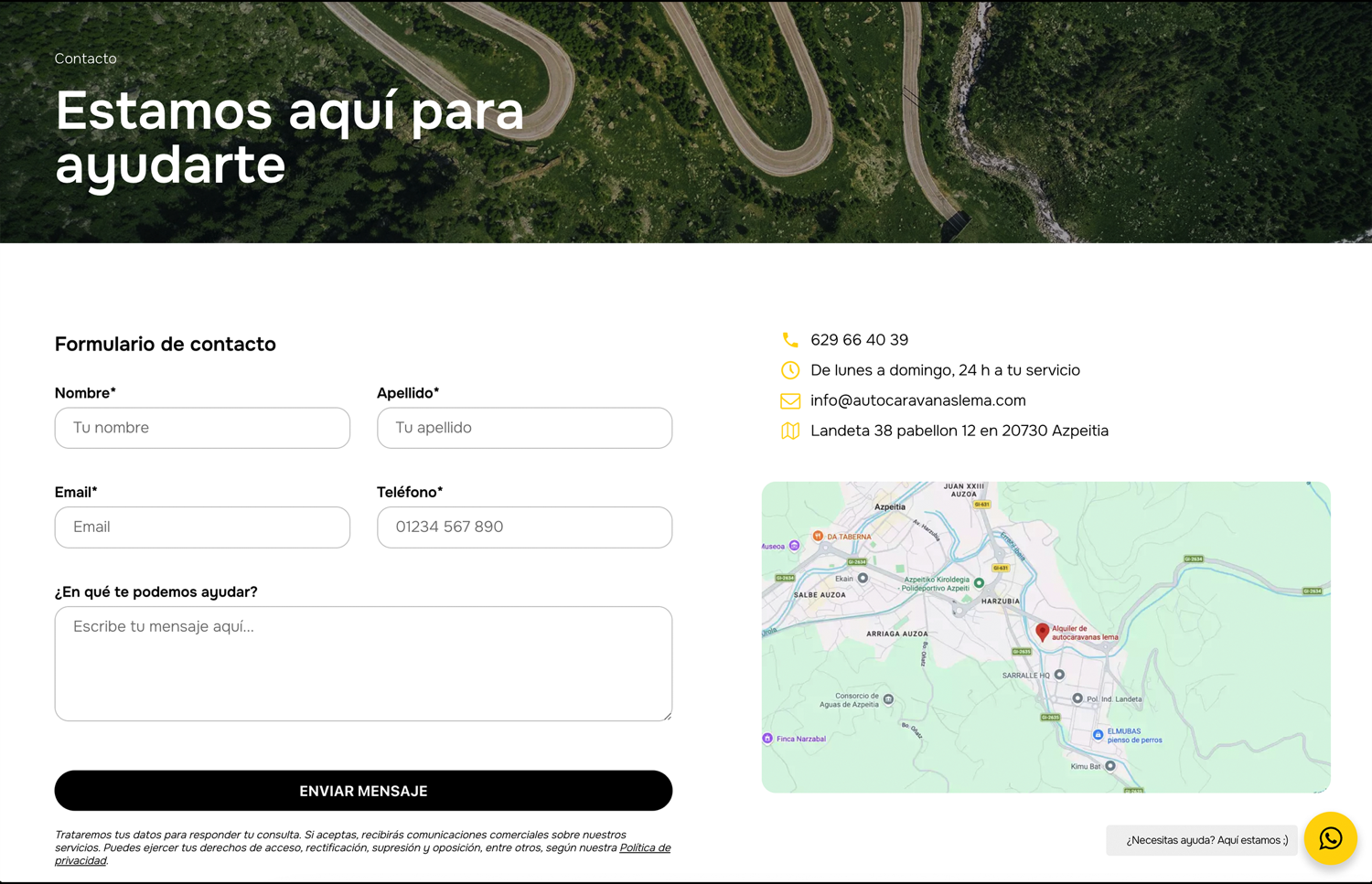Call the phone number 629 66 40 39
This screenshot has height=884, width=1372.
pos(859,340)
